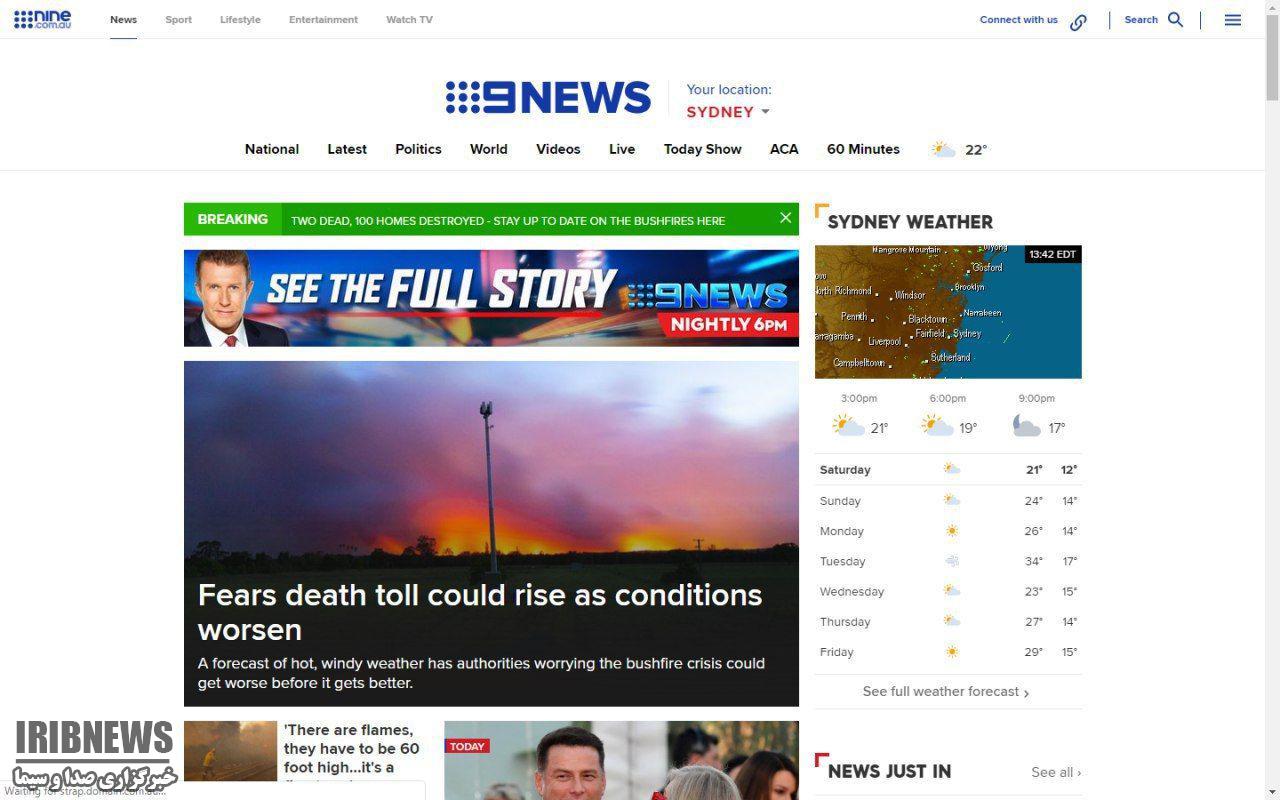Click the 3:00pm forecast weather icon
1280x800 pixels.
[848, 427]
